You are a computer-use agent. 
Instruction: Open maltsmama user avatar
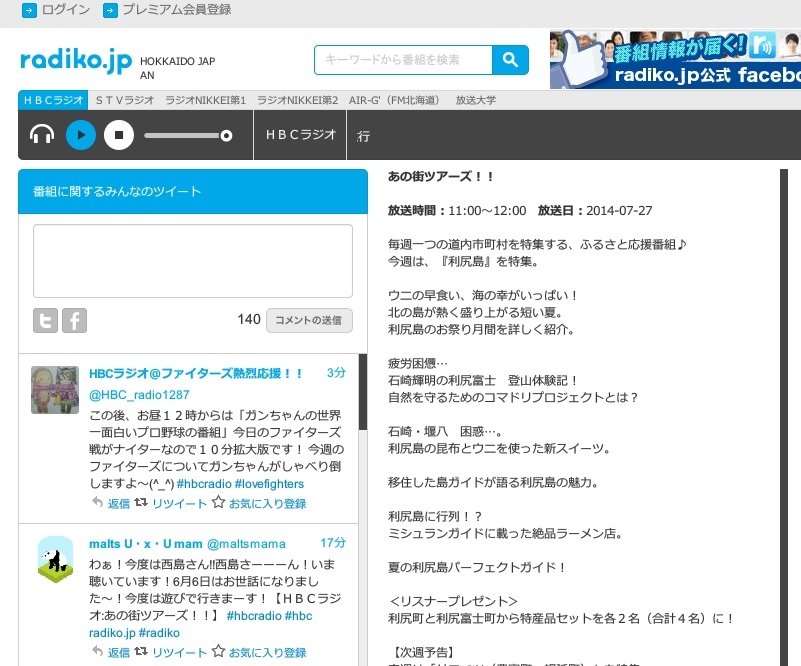pos(55,560)
